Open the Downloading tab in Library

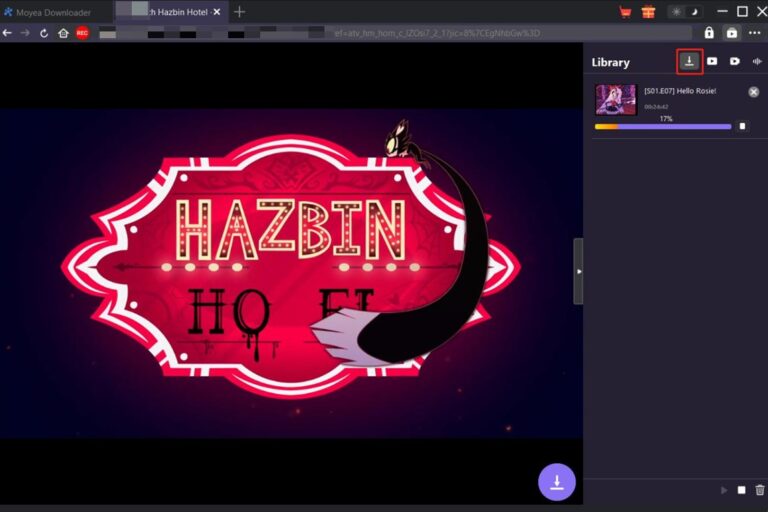click(x=689, y=61)
